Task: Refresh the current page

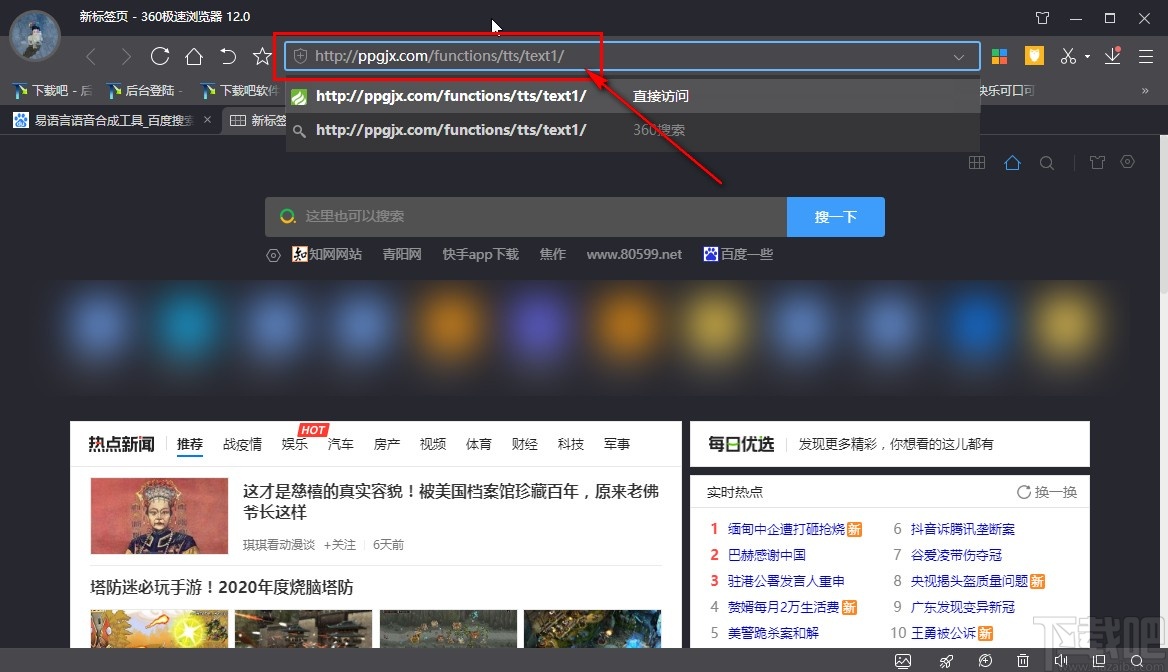Action: click(x=159, y=56)
